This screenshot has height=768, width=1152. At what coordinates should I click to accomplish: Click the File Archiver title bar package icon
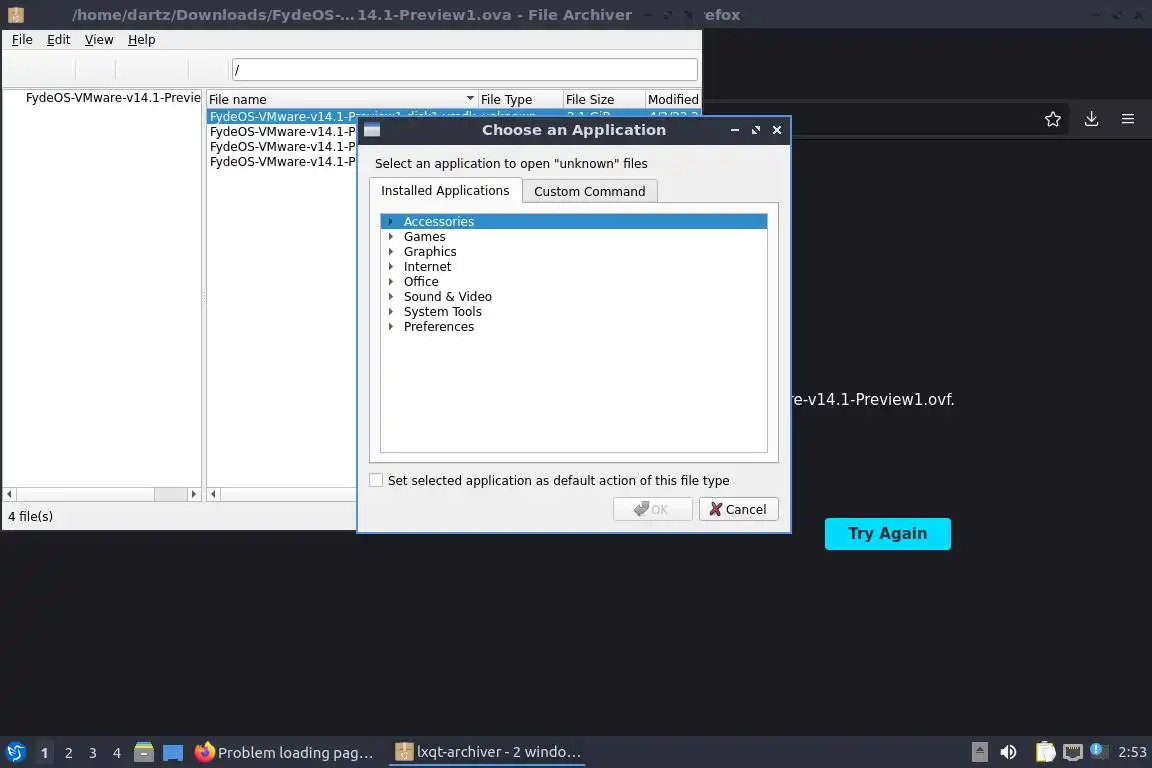[15, 15]
